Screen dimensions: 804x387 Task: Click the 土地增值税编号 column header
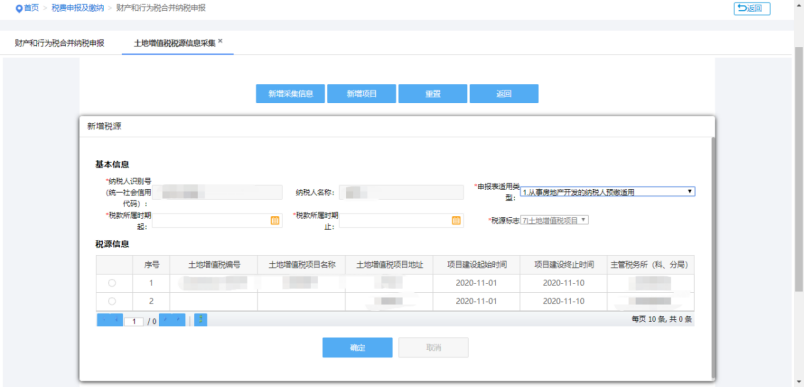(214, 265)
